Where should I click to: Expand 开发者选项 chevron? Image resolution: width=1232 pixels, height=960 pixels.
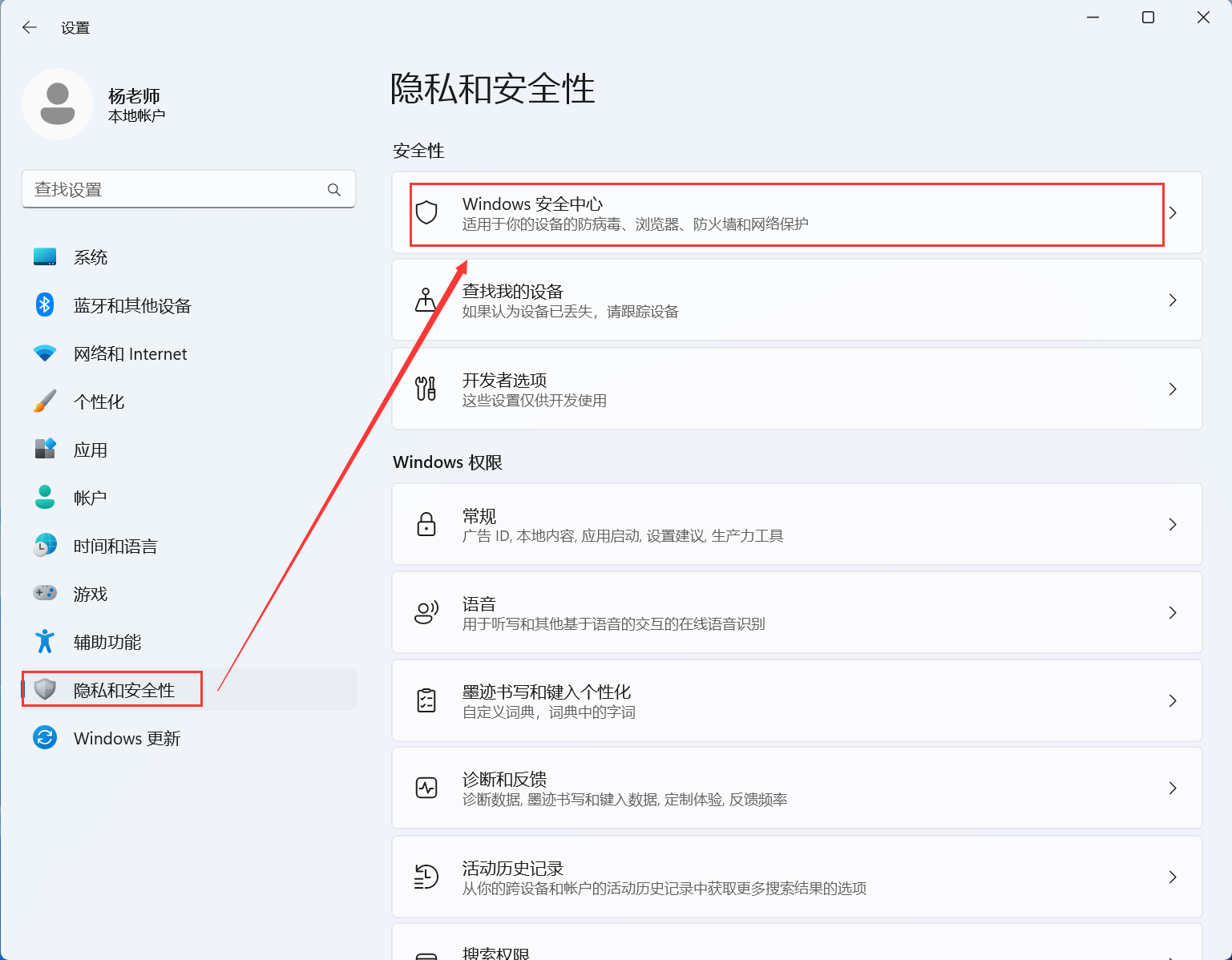[1173, 389]
